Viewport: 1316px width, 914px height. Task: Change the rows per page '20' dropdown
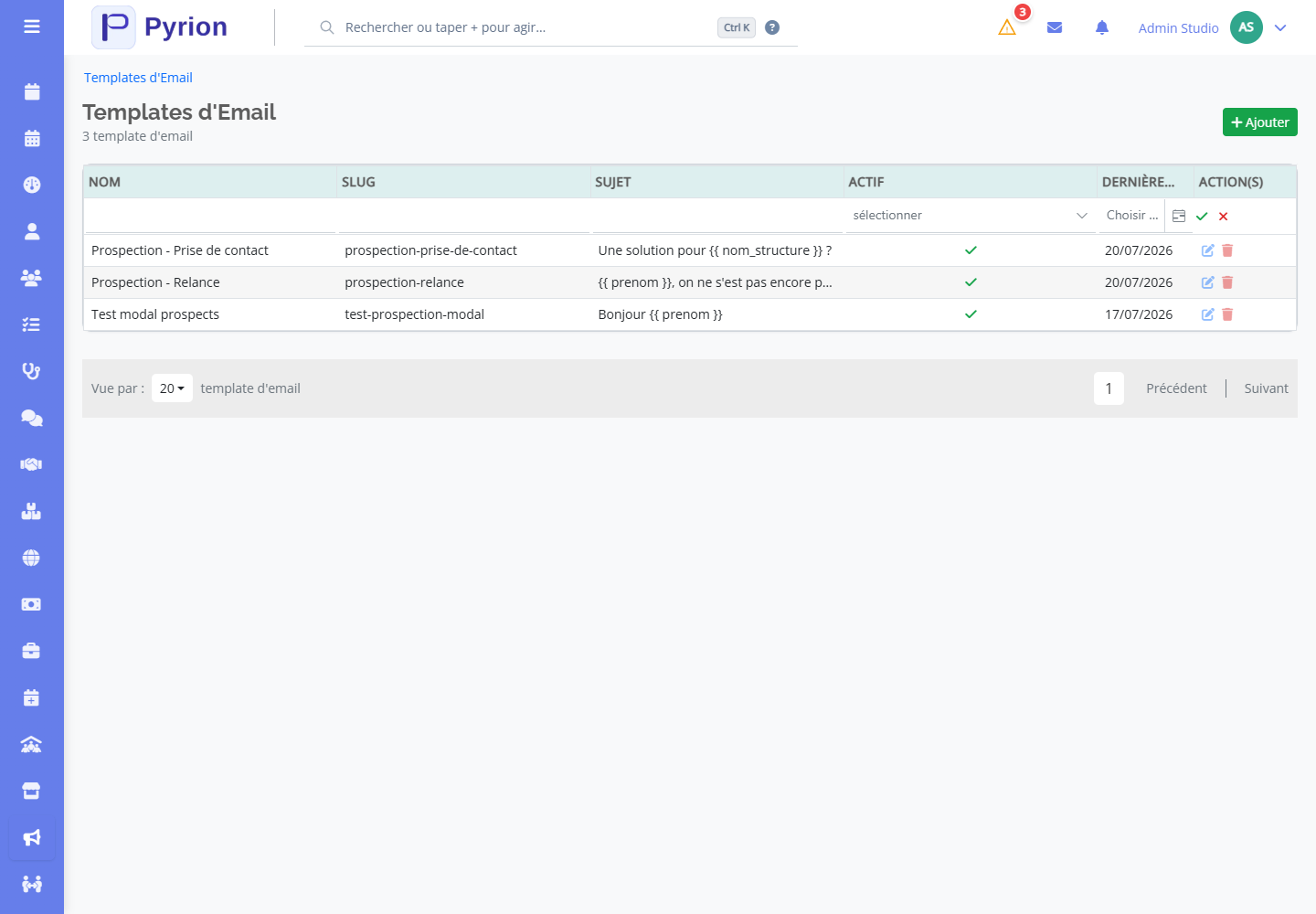tap(172, 388)
